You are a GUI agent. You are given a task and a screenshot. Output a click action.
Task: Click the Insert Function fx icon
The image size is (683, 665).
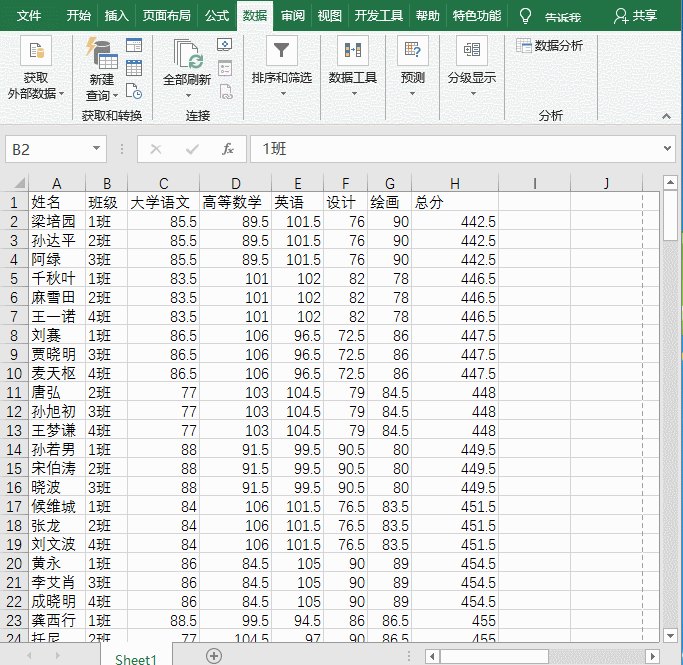pos(227,149)
